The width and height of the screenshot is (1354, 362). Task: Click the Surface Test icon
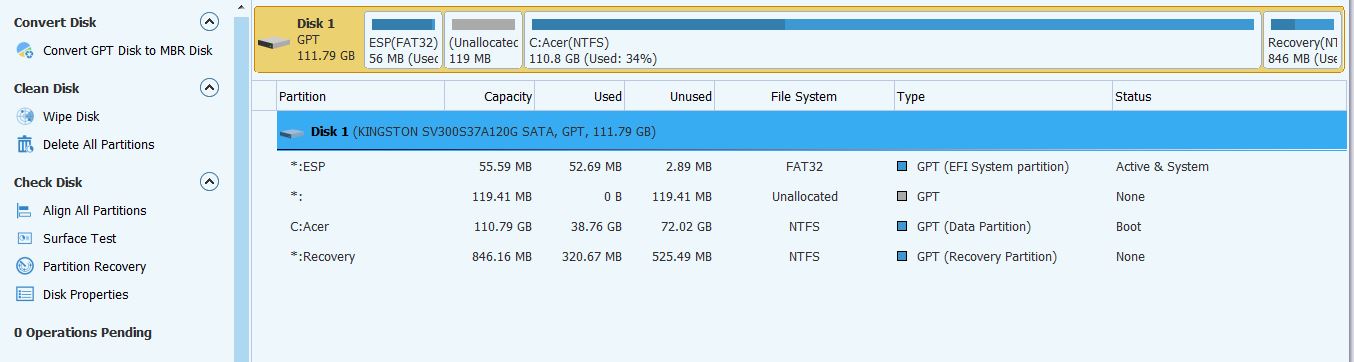coord(25,238)
